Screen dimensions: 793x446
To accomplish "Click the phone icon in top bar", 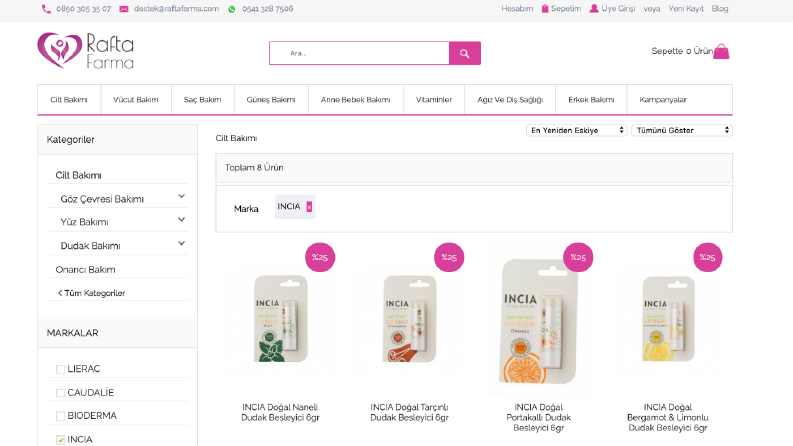I will (46, 9).
